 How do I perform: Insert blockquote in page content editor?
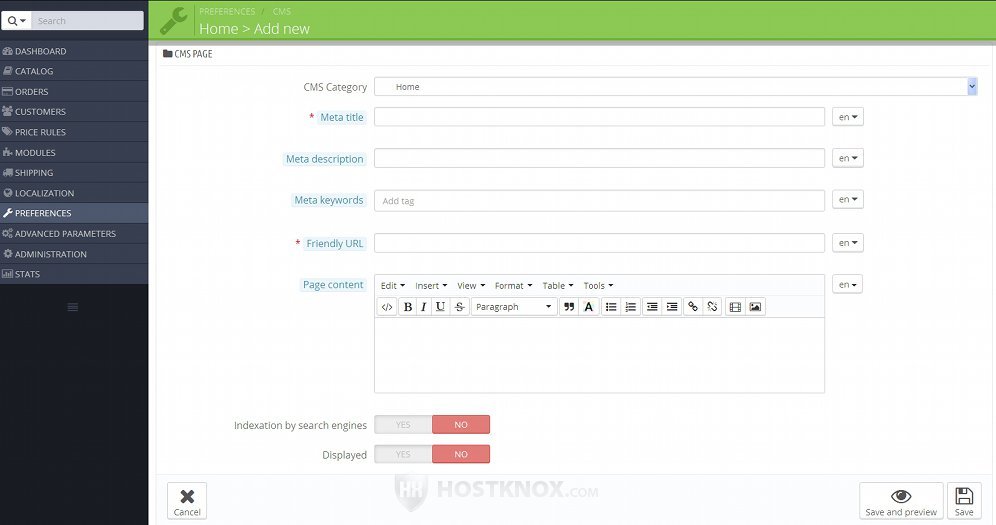click(569, 307)
